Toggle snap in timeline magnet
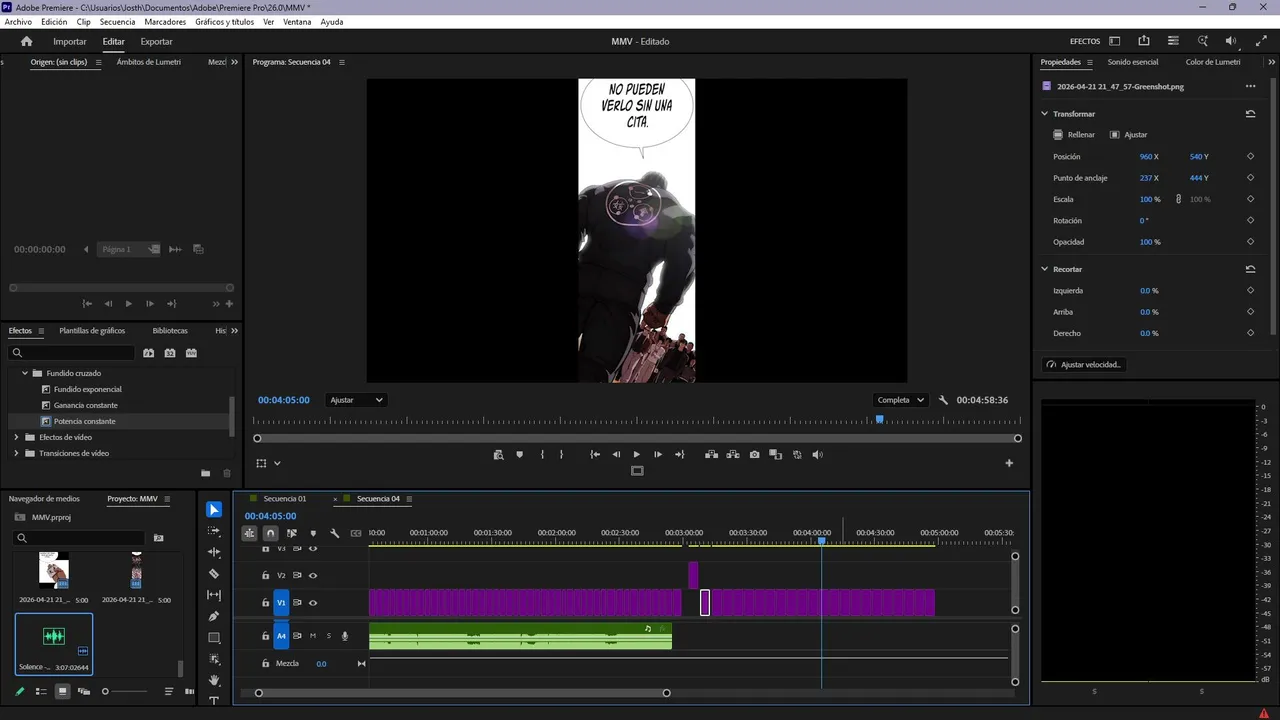 [270, 533]
